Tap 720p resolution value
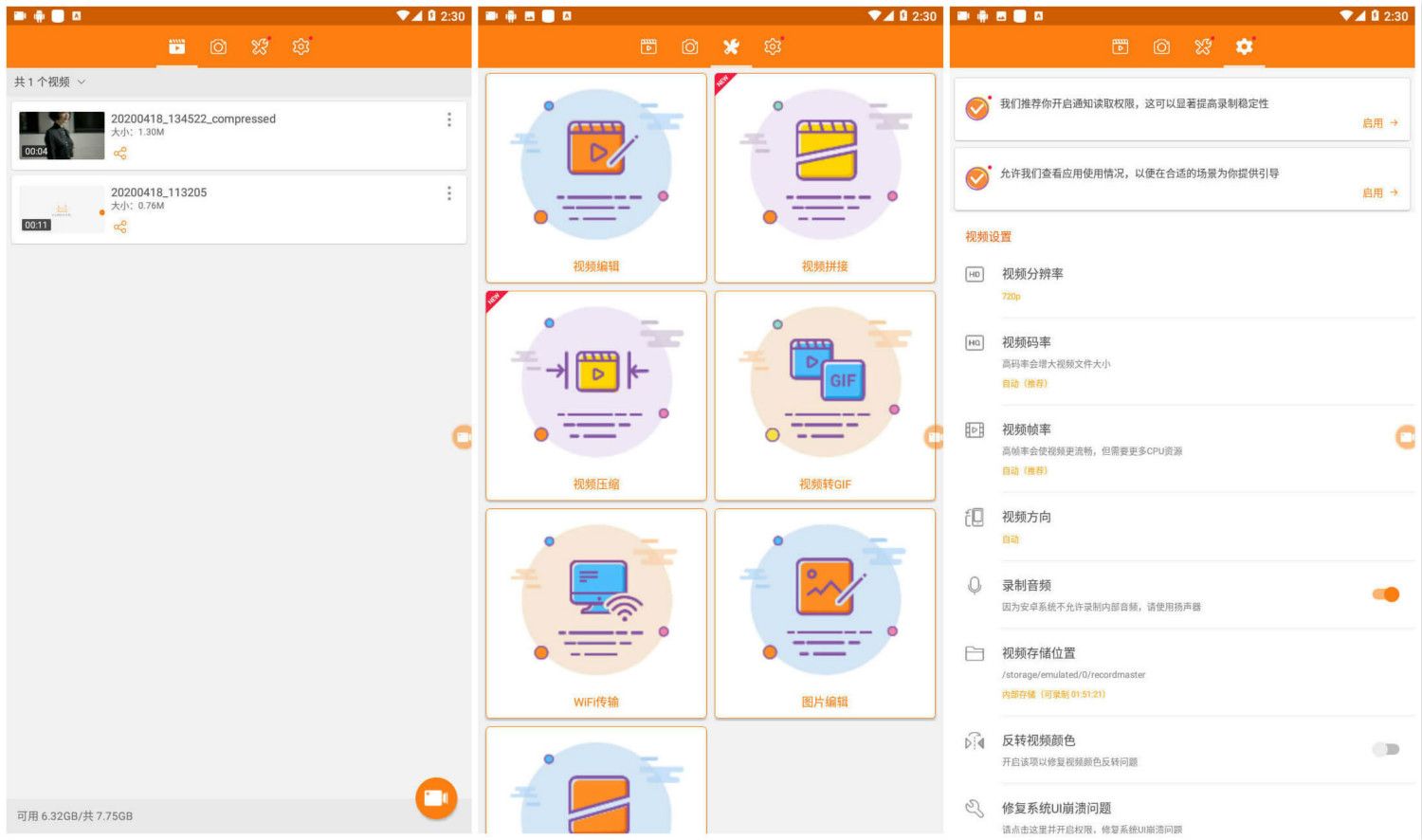The image size is (1422, 840). (x=1012, y=297)
